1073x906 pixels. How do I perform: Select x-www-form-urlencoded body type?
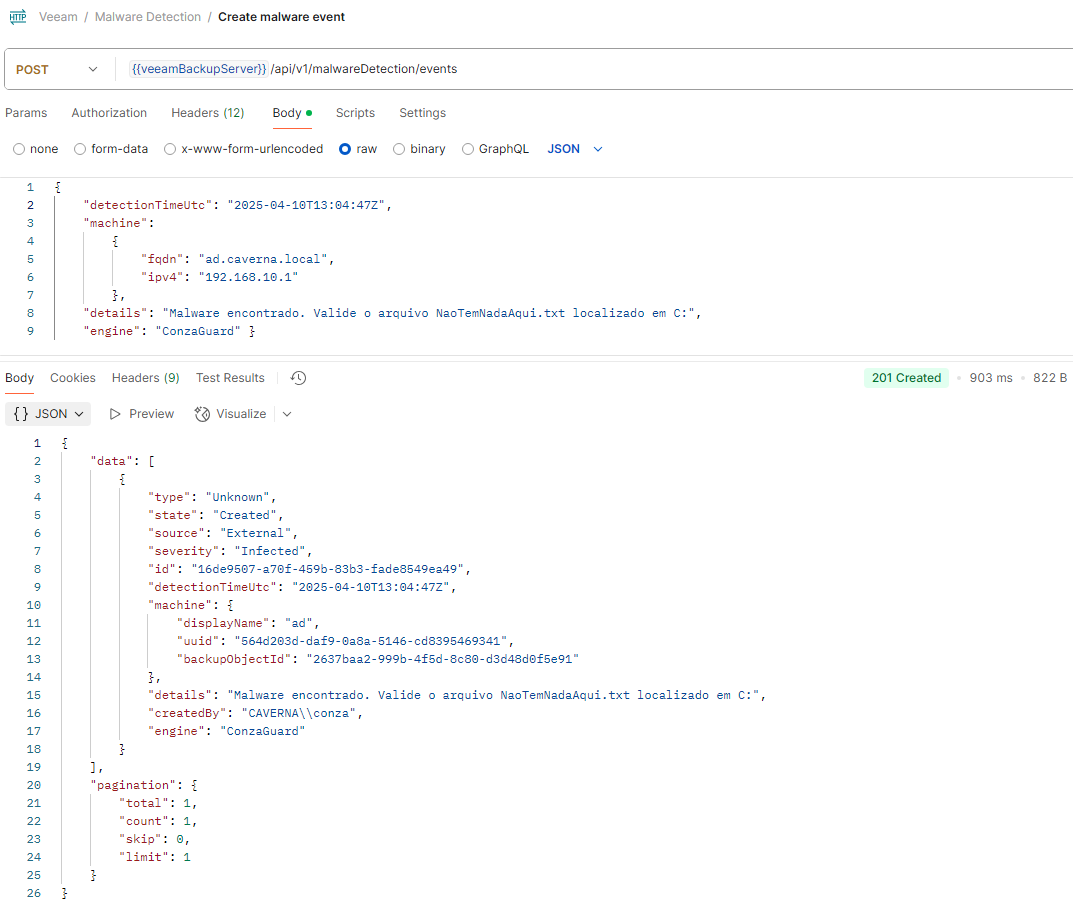pos(170,149)
